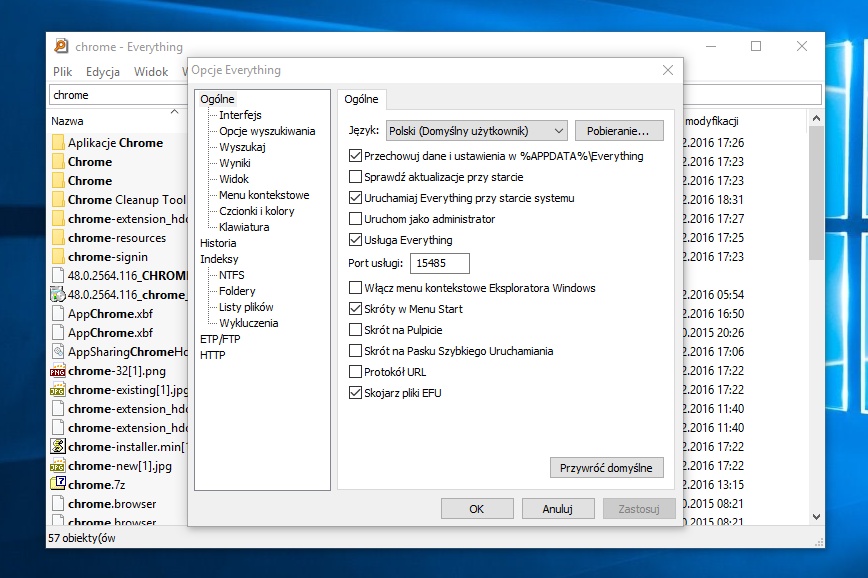Screen dimensions: 868x578
Task: Toggle the Uruchom jako administrator checkbox
Action: pos(355,219)
